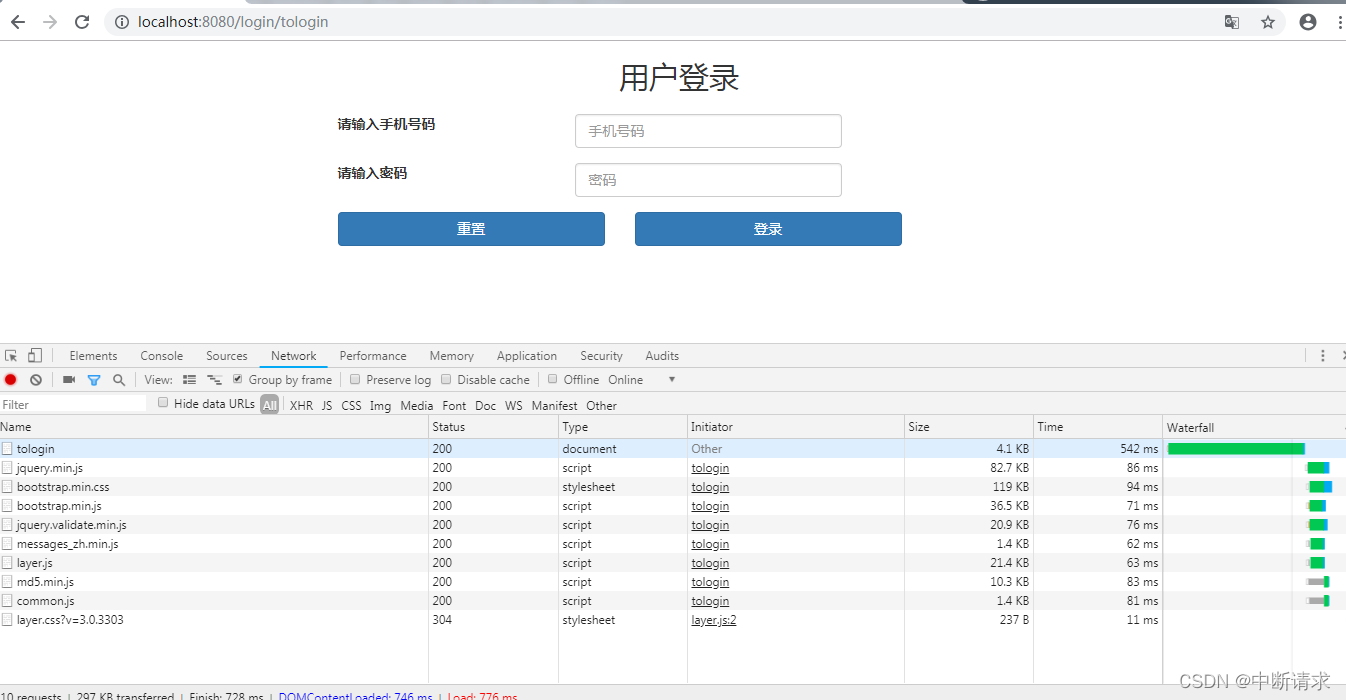Screen dimensions: 1346x700
Task: Click the red record network log button
Action: click(10, 379)
